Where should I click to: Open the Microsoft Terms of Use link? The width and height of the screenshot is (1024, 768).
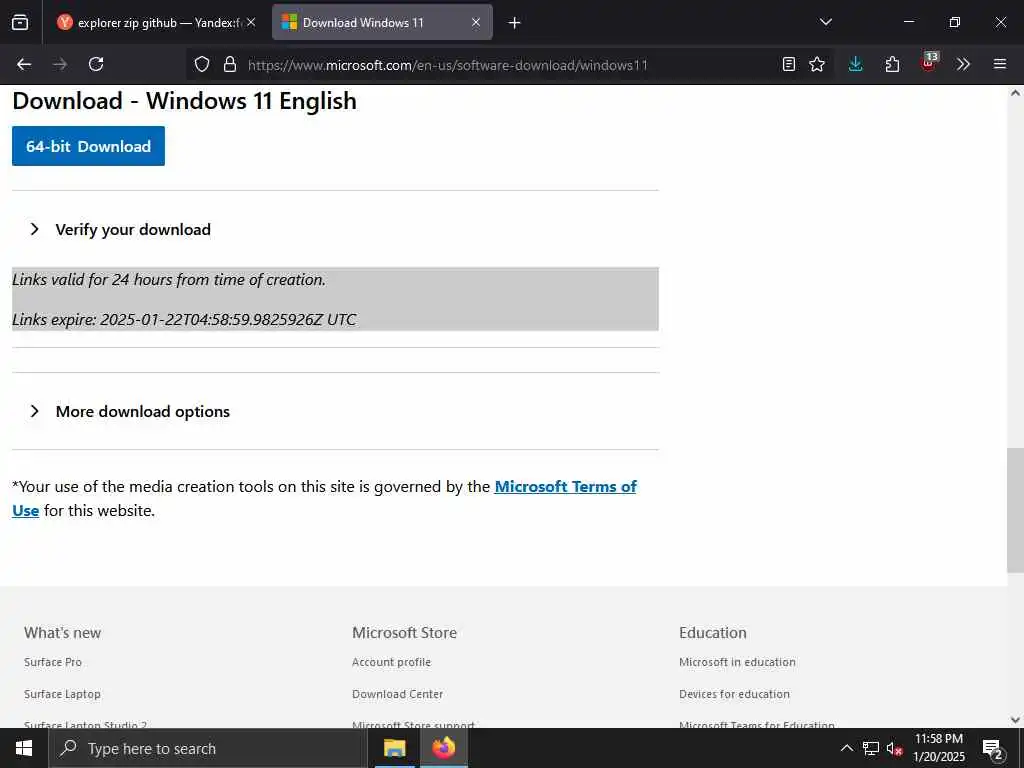click(566, 487)
